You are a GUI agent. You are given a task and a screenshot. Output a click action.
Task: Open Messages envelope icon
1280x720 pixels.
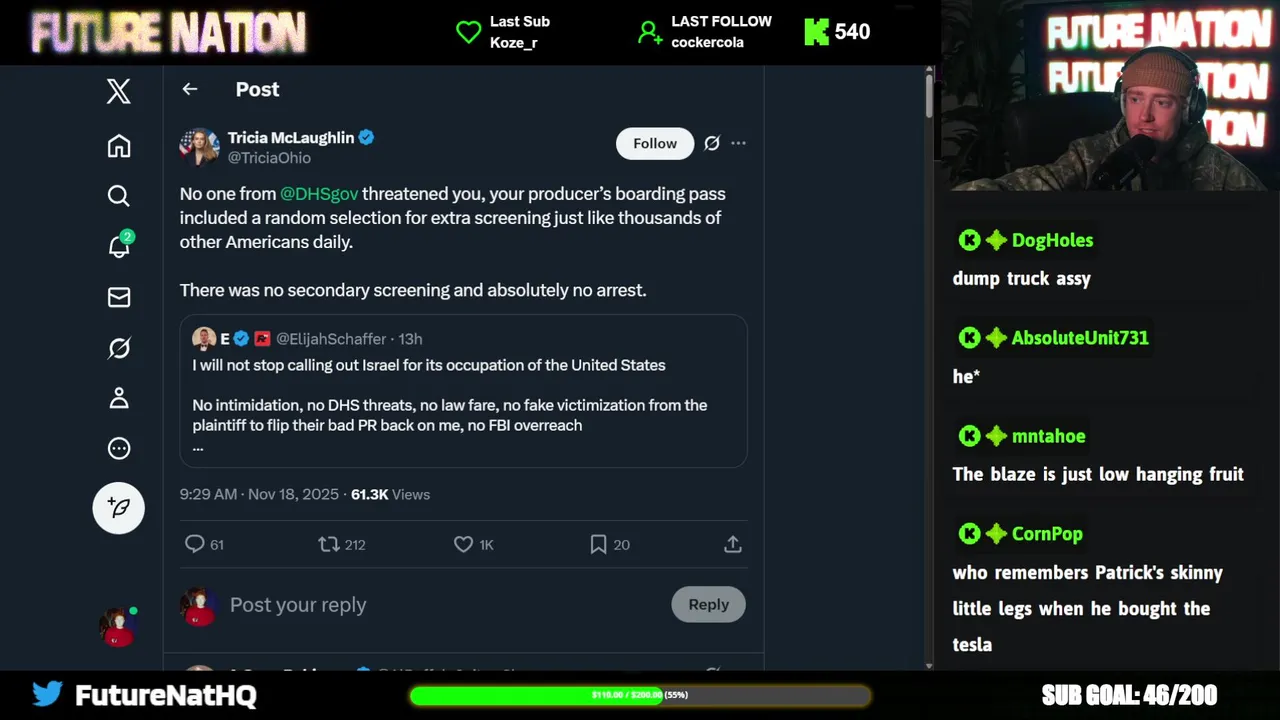pos(119,297)
